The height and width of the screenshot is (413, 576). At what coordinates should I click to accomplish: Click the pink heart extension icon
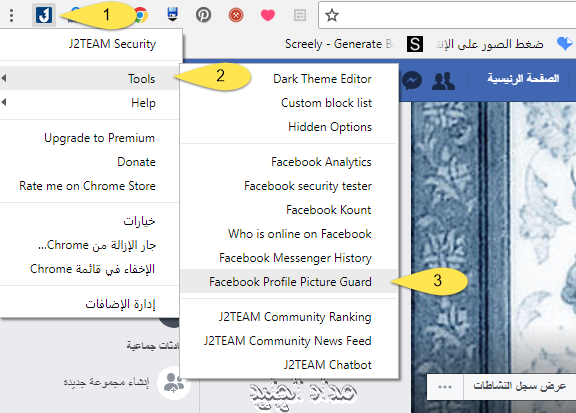[268, 15]
